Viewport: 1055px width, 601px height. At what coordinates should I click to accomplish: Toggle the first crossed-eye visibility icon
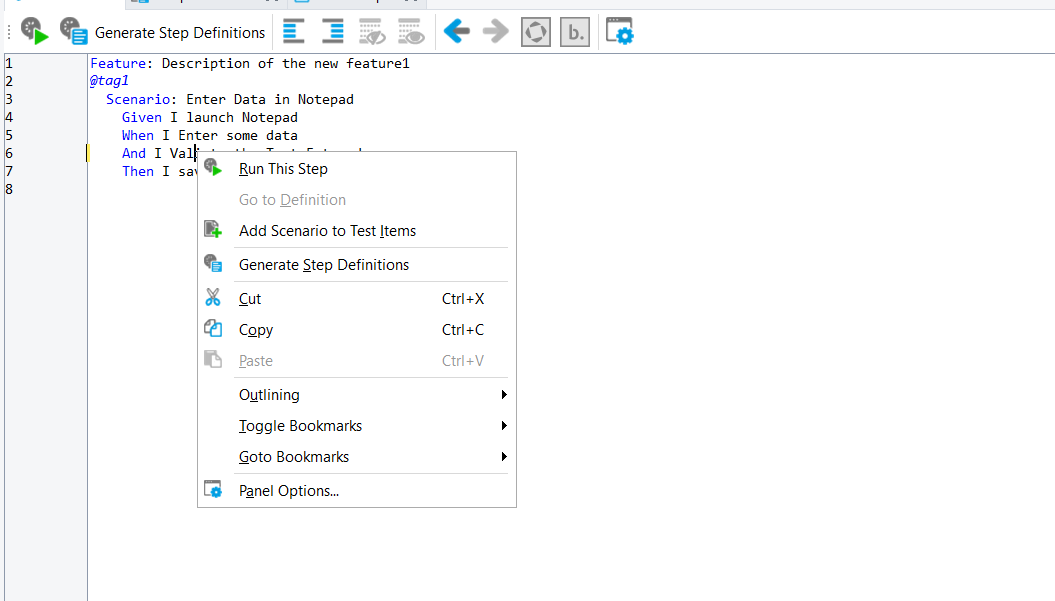[372, 31]
